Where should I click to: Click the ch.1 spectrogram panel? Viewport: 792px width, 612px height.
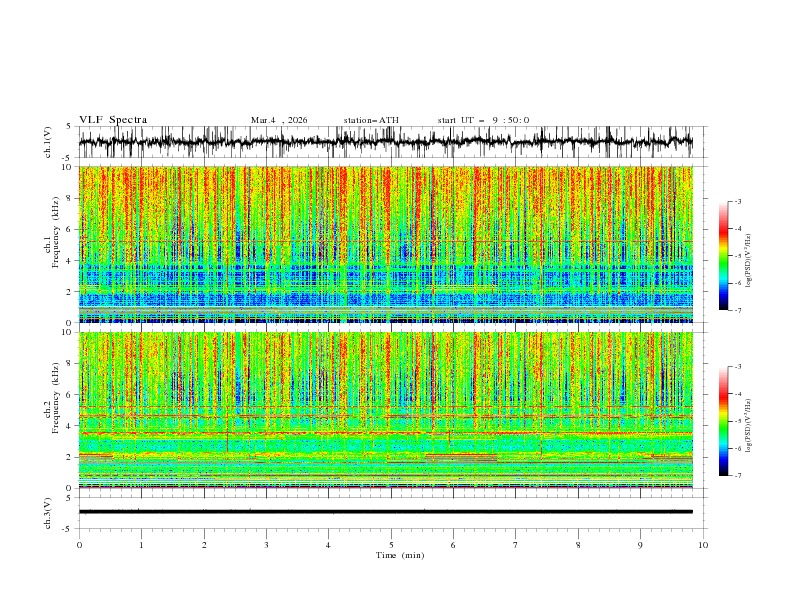tap(385, 244)
